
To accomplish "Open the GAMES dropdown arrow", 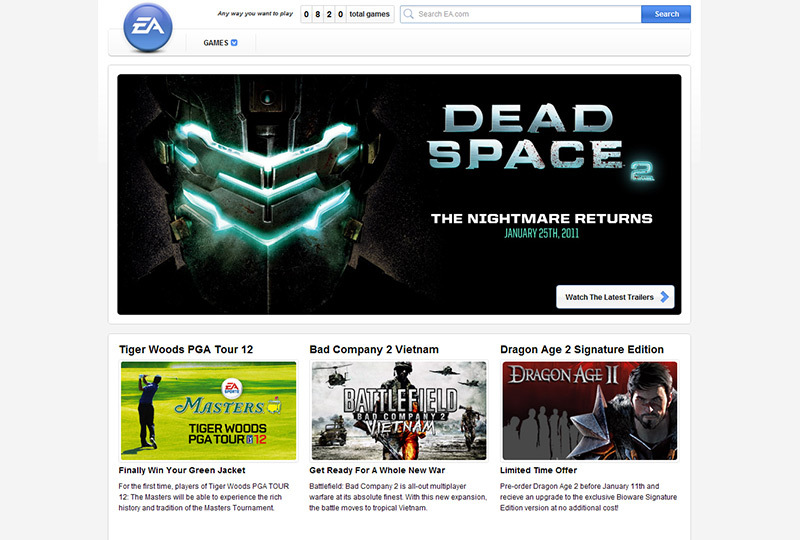I will coord(234,43).
